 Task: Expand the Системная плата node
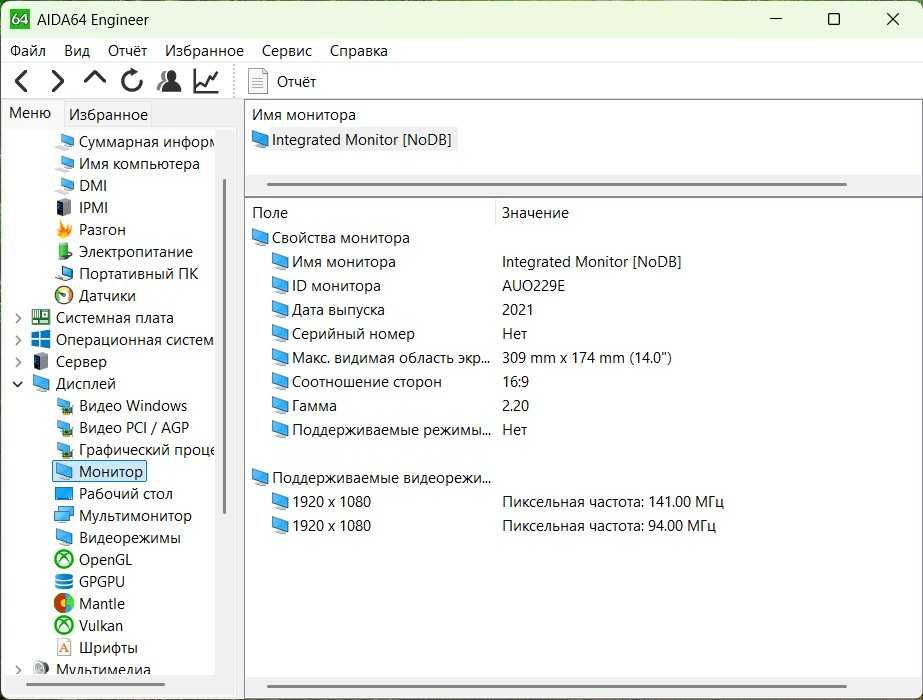pos(18,318)
